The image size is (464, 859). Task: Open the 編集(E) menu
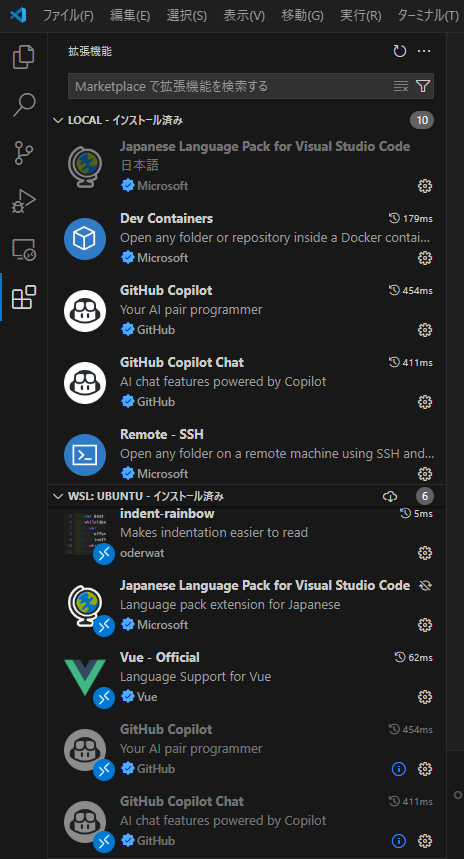click(x=130, y=15)
